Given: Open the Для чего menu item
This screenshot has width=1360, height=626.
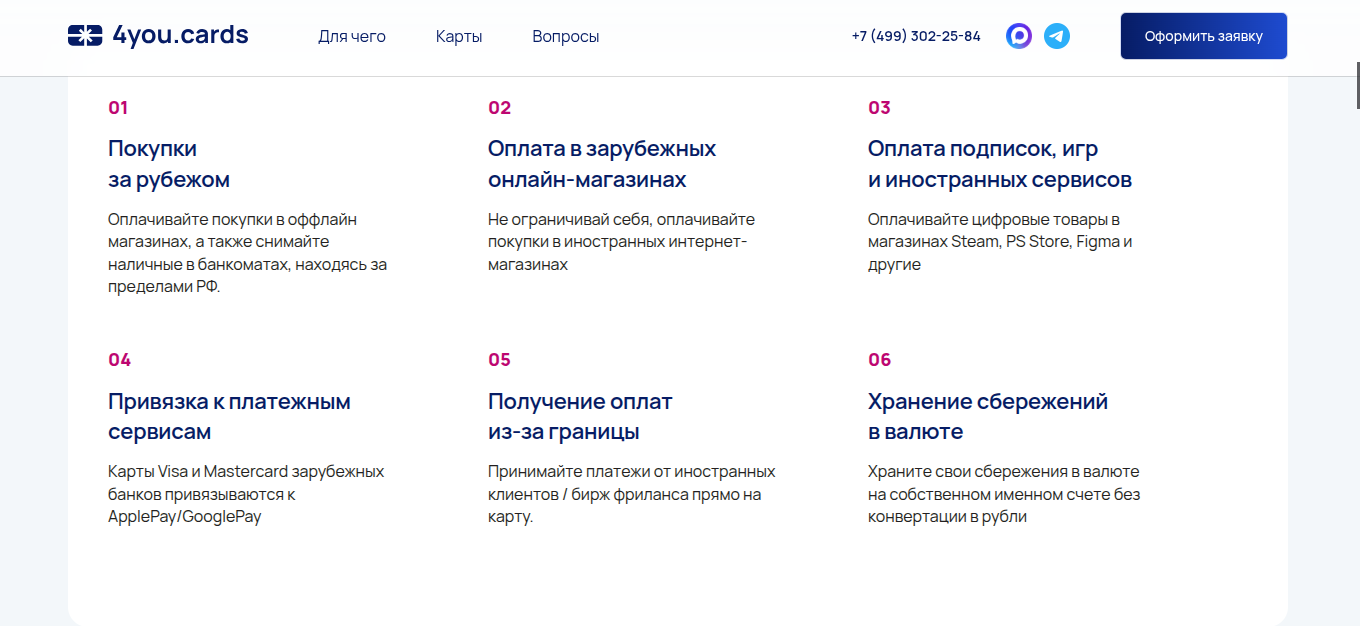Looking at the screenshot, I should tap(351, 36).
